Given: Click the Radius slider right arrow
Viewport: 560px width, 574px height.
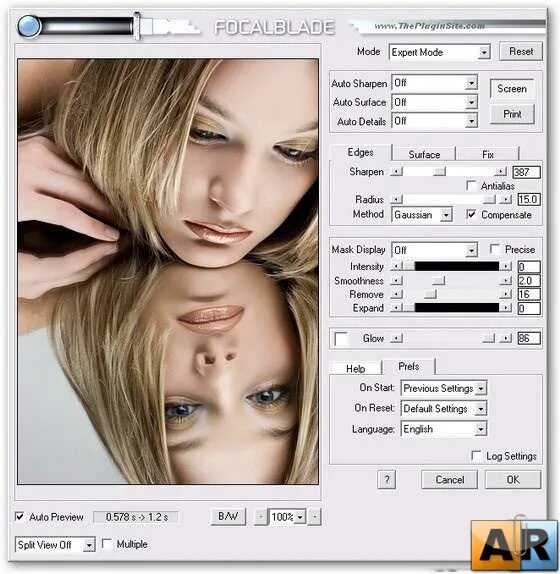Looking at the screenshot, I should [x=506, y=200].
